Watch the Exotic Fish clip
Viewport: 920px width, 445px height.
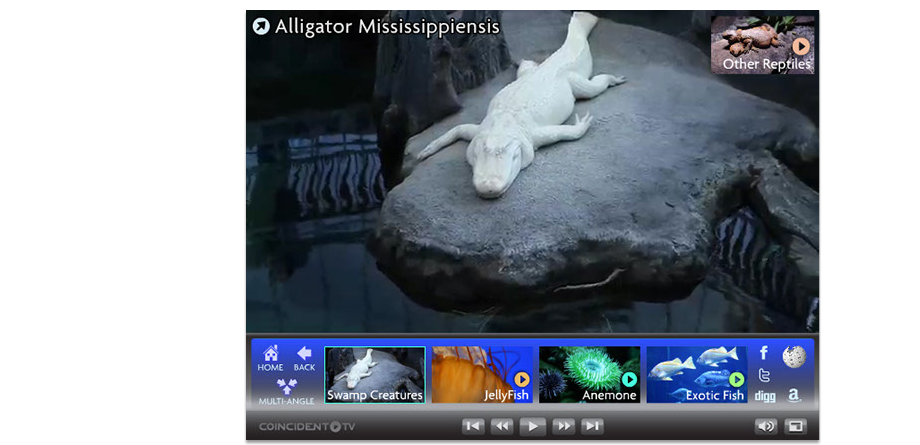697,375
